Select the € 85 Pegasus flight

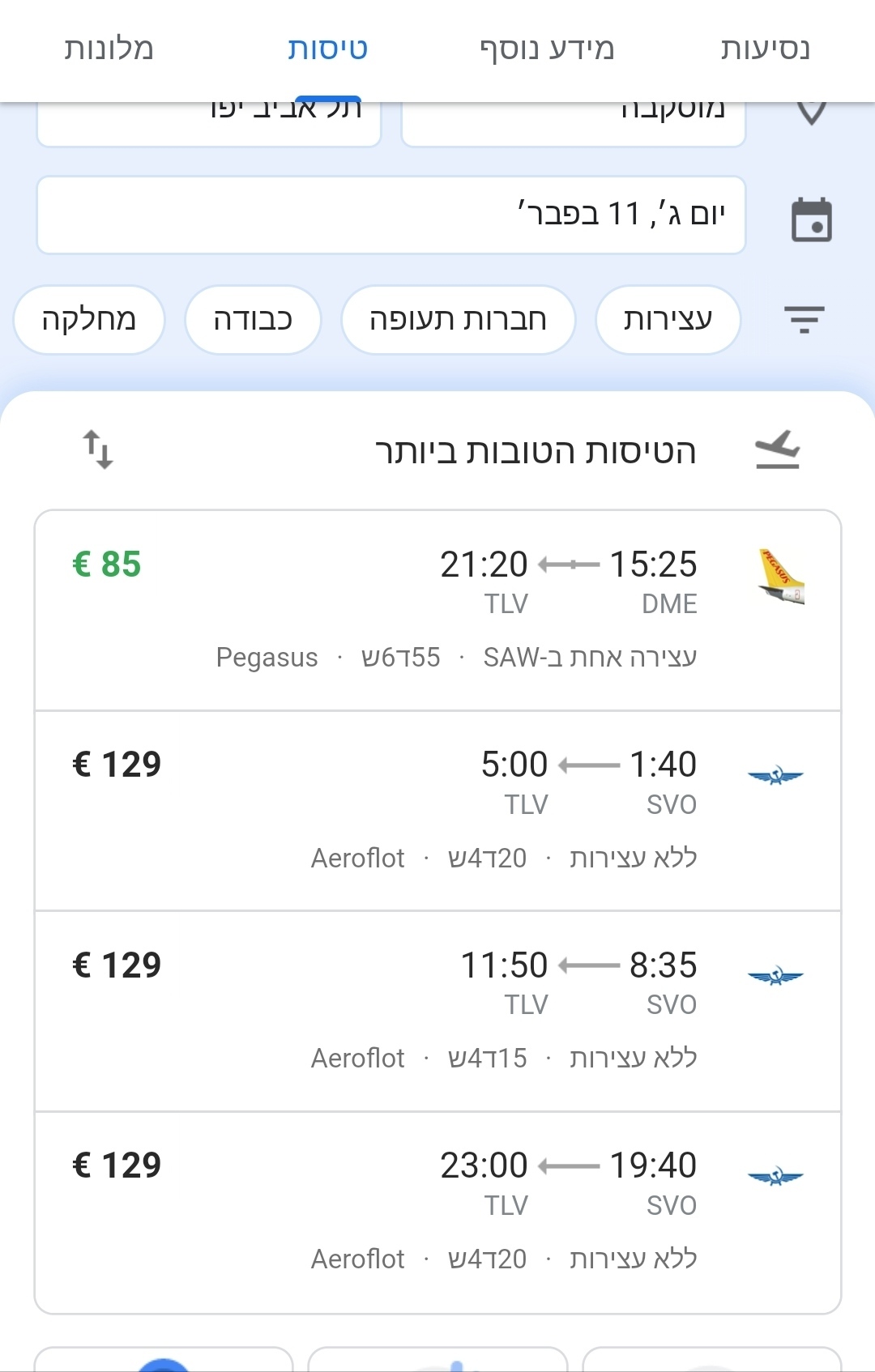point(437,611)
